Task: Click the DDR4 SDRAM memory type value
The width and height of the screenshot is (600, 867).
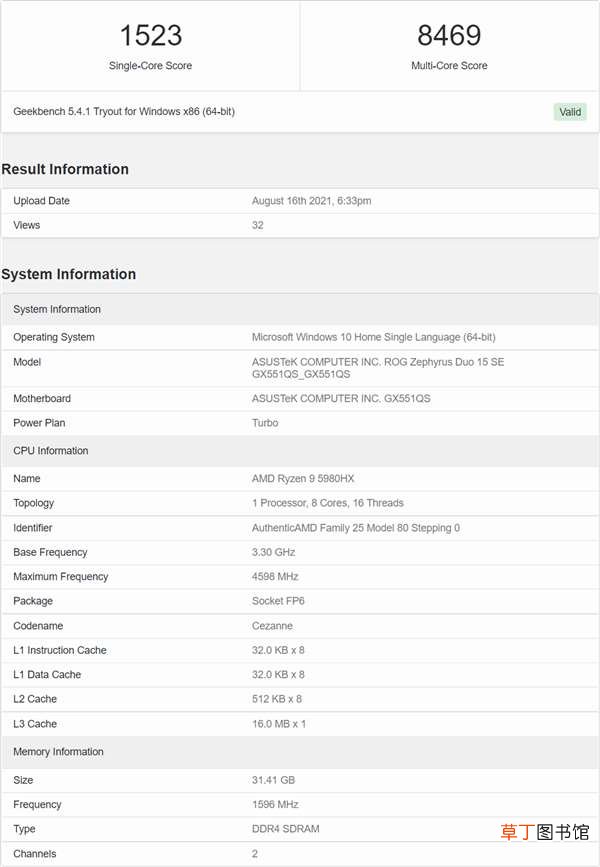Action: click(285, 829)
